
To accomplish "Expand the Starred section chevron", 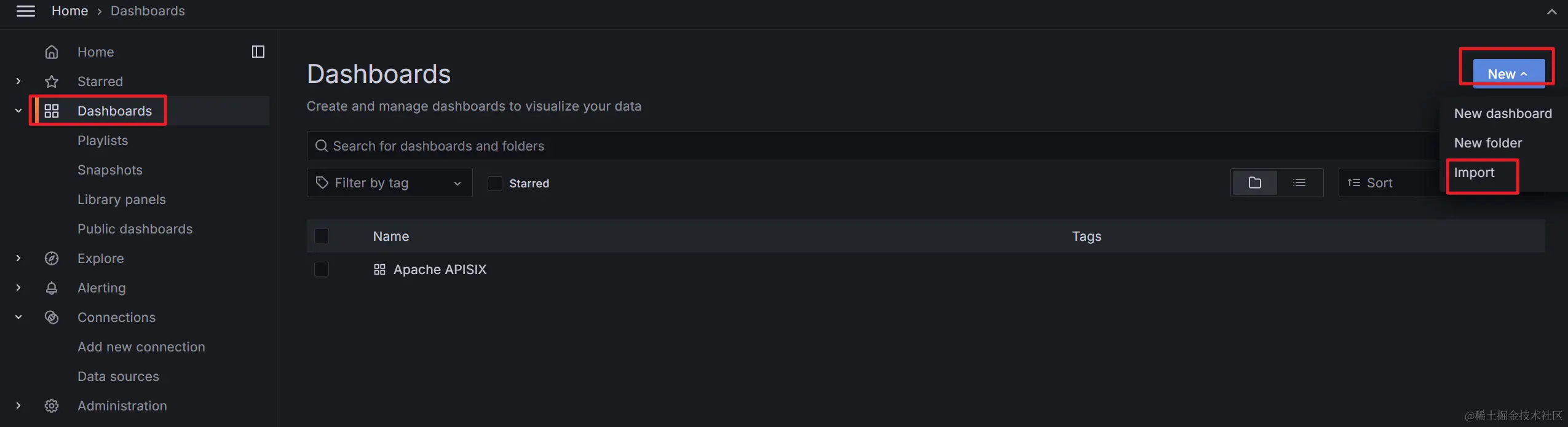I will pos(18,82).
